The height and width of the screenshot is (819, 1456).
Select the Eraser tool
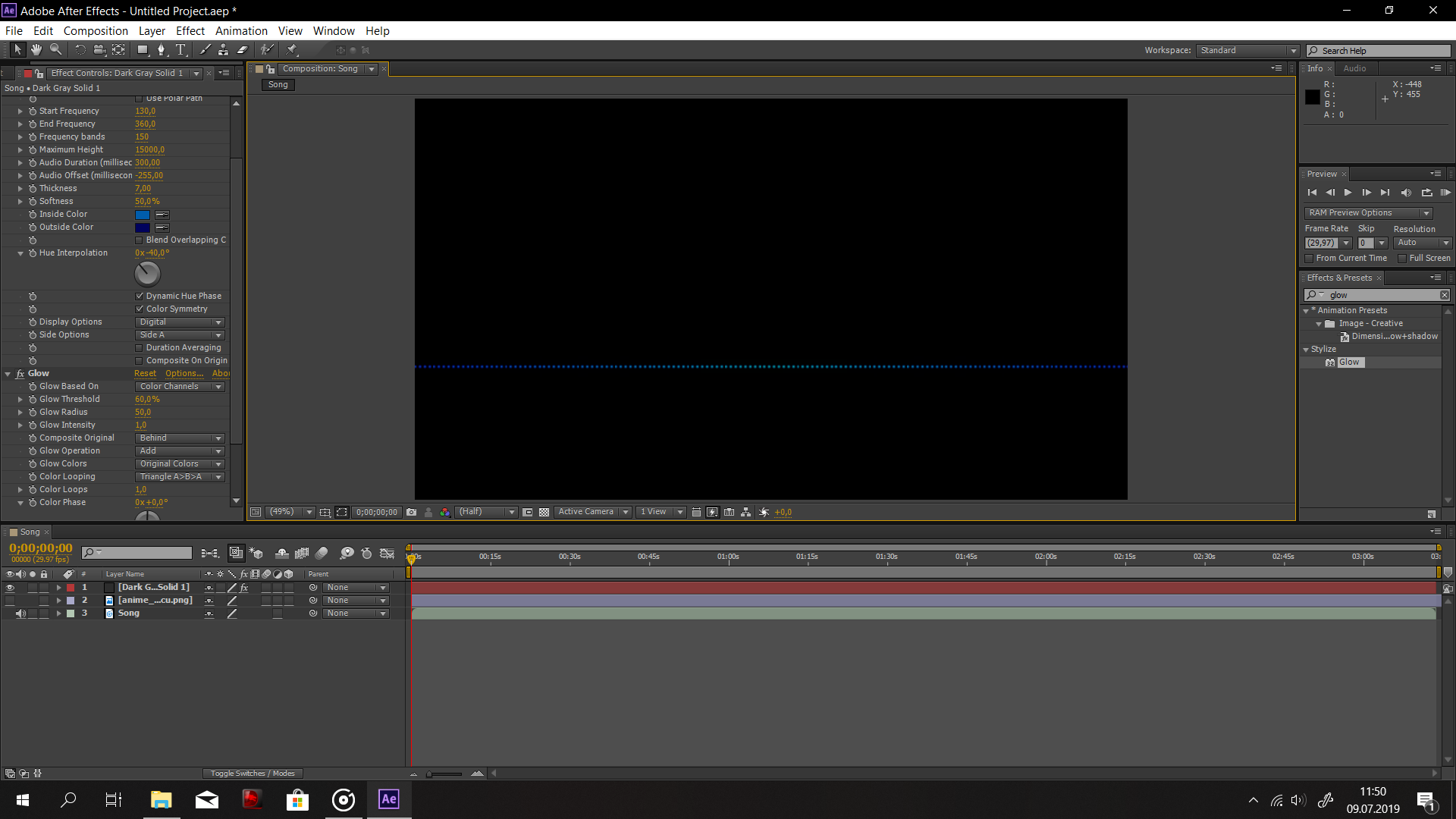click(x=243, y=50)
